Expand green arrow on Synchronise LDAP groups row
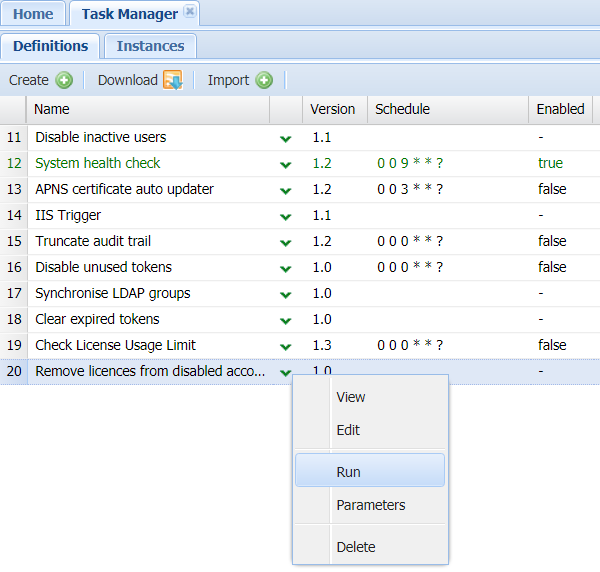The width and height of the screenshot is (600, 572). point(286,294)
